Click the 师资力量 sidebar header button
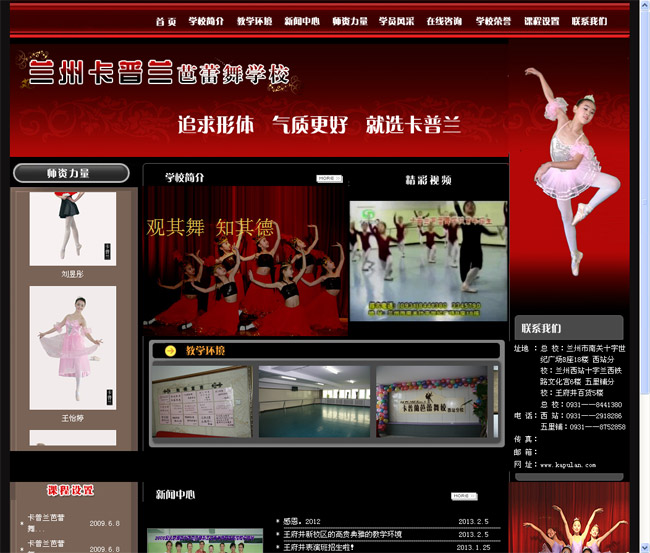This screenshot has height=553, width=650. pyautogui.click(x=71, y=174)
